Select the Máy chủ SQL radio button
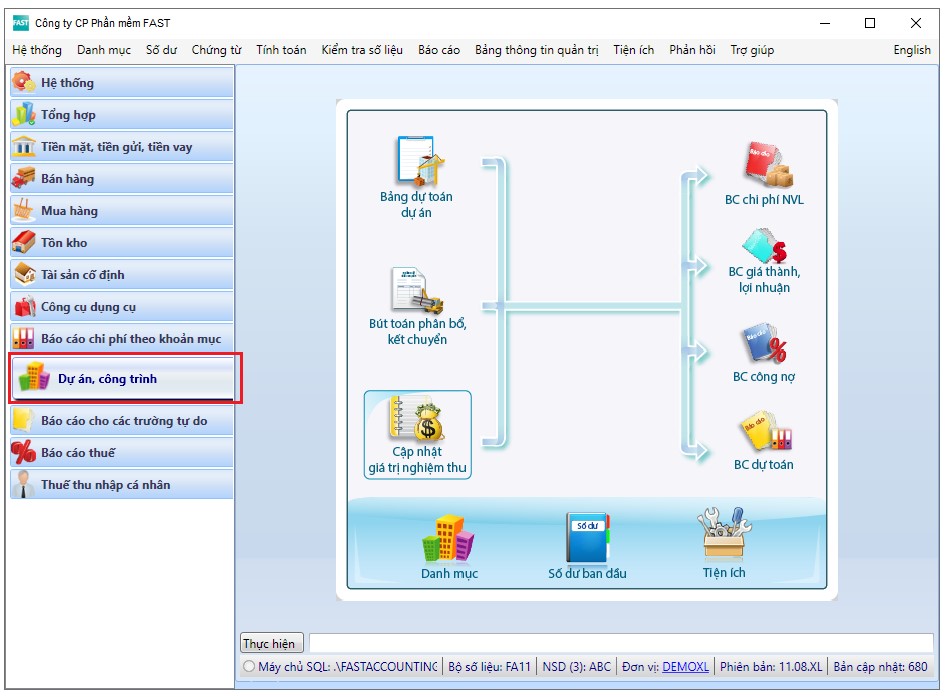This screenshot has width=948, height=697. [249, 667]
